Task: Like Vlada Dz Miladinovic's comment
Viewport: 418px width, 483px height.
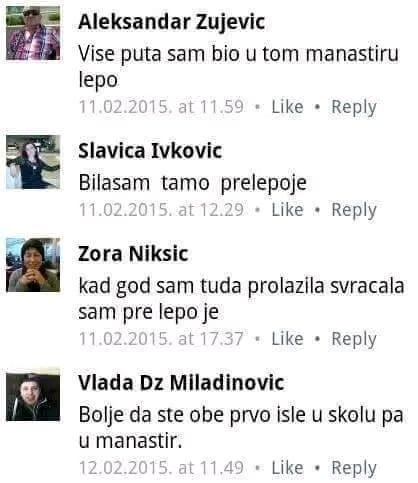Action: [287, 468]
